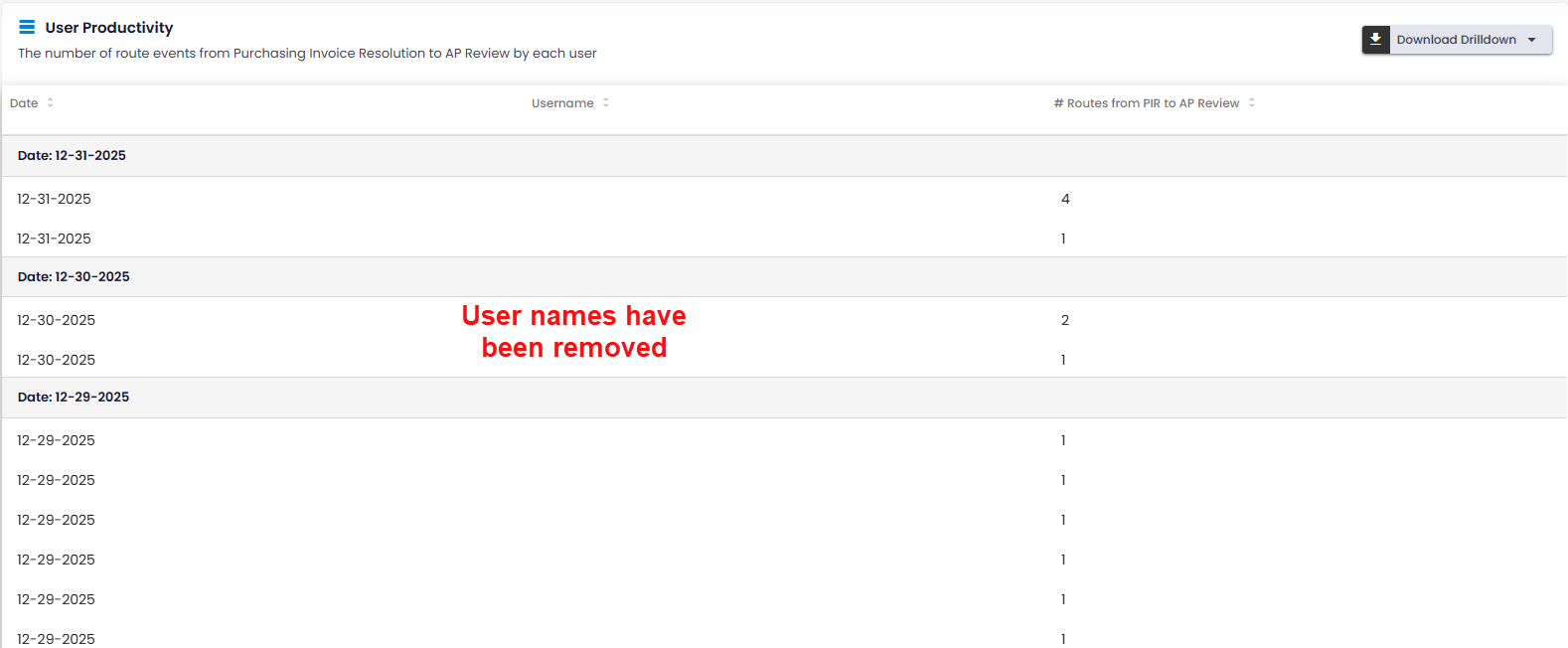This screenshot has height=648, width=1568.
Task: Click the # Routes from PIR header text
Action: coord(1146,103)
